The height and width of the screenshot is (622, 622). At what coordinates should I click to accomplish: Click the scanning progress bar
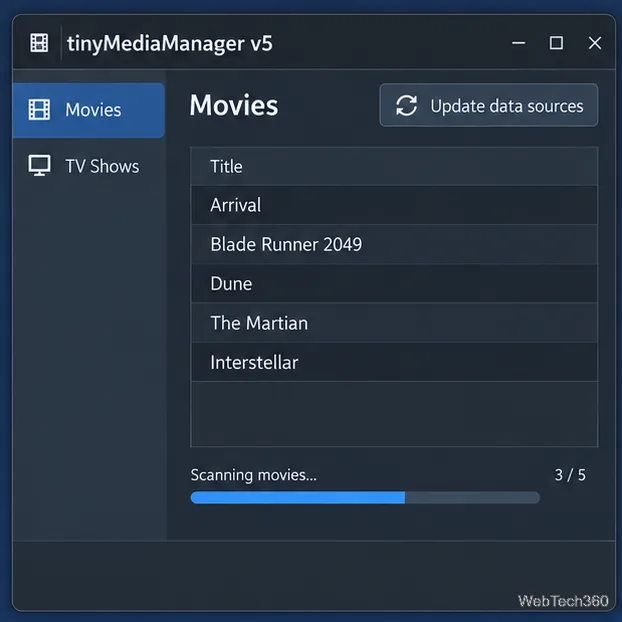click(x=365, y=497)
